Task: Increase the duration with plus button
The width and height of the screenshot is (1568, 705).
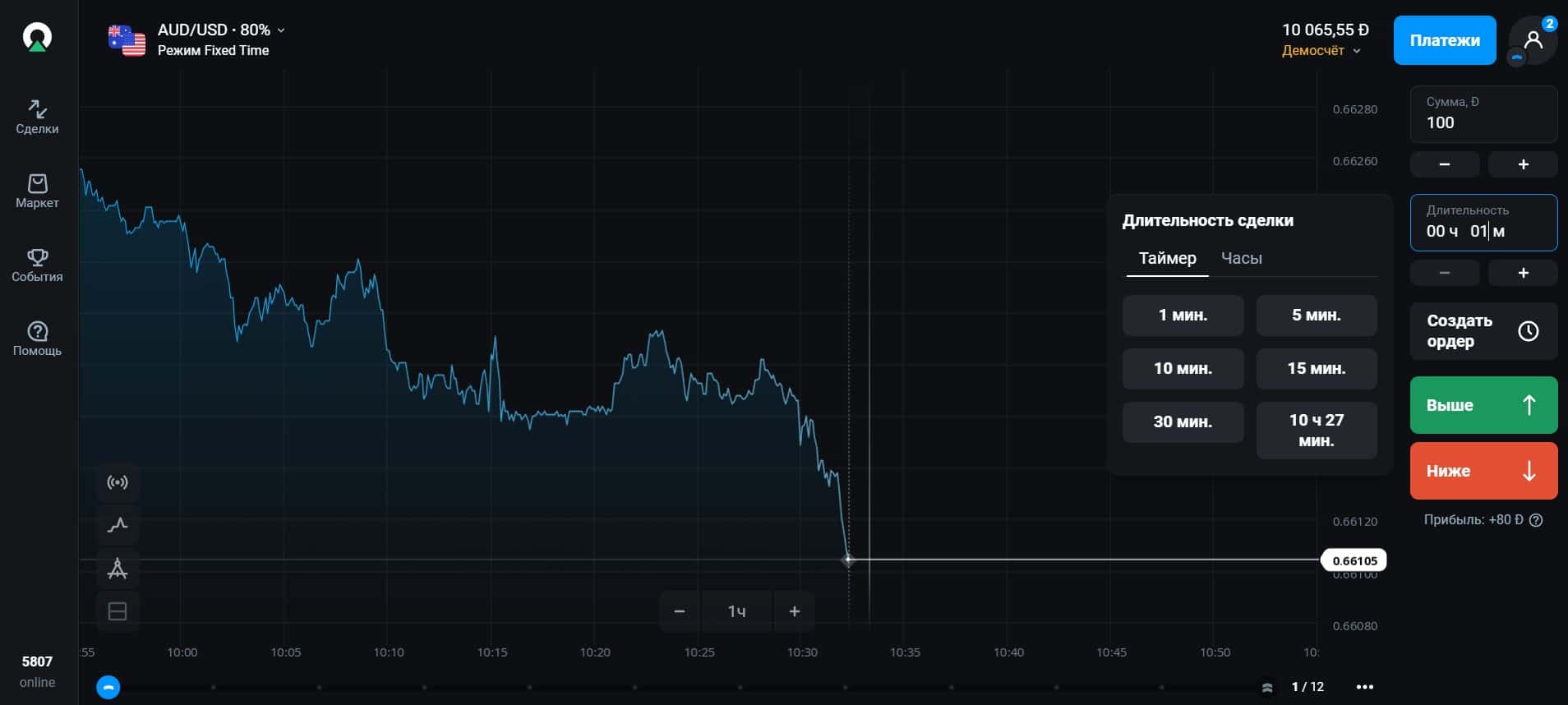Action: (1523, 273)
